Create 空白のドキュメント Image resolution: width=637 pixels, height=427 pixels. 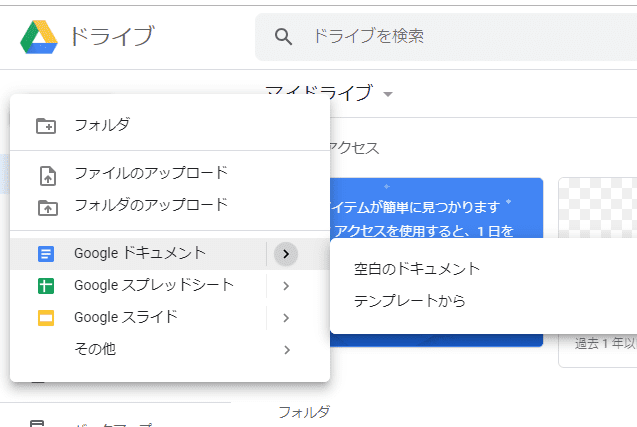(483, 269)
